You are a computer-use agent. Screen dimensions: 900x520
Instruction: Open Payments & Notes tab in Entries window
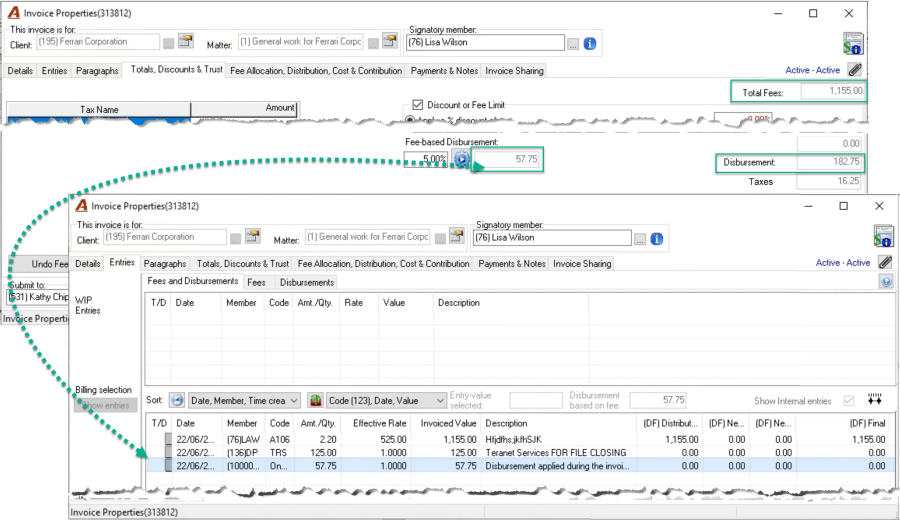(x=512, y=263)
